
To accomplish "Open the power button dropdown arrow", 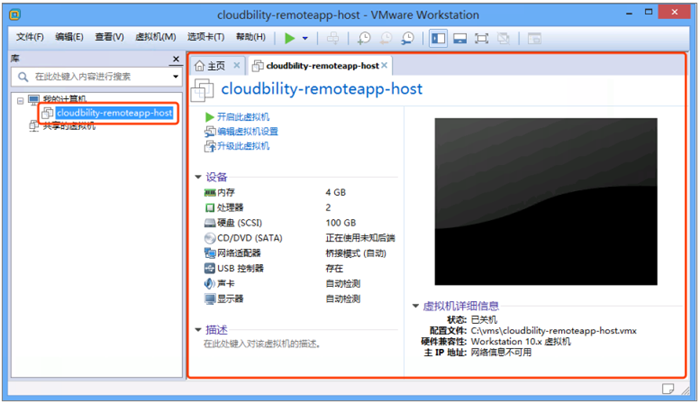I will coord(305,38).
